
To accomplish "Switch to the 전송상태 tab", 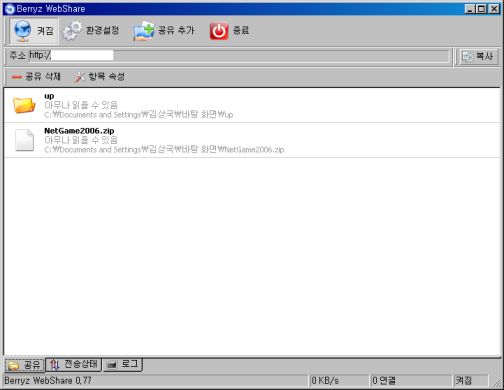I will [x=73, y=364].
